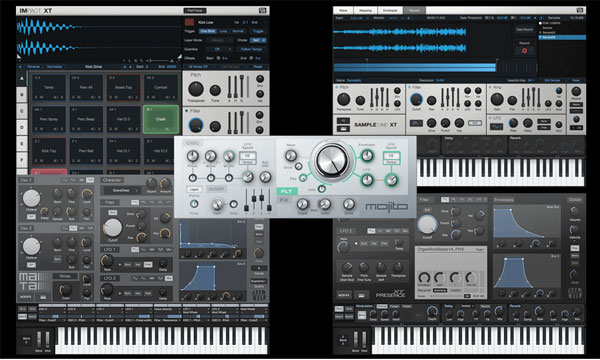This screenshot has height=360, width=600.
Task: Click red pad color swatch beside Kick Low
Action: pos(189,22)
